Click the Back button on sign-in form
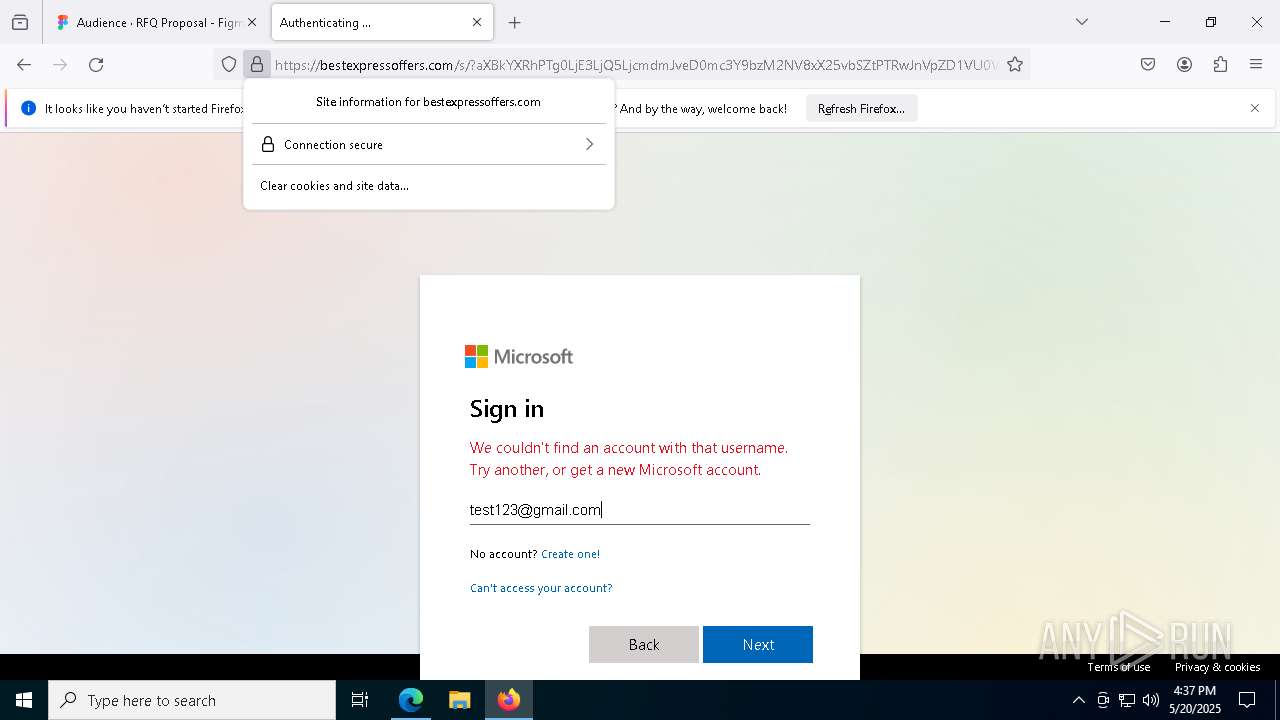The height and width of the screenshot is (720, 1280). [x=644, y=645]
